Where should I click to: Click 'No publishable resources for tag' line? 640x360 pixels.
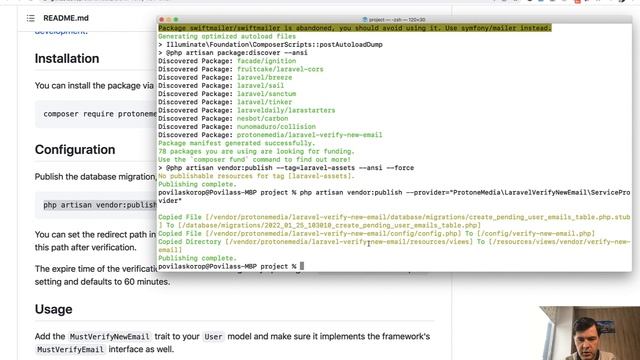click(256, 176)
